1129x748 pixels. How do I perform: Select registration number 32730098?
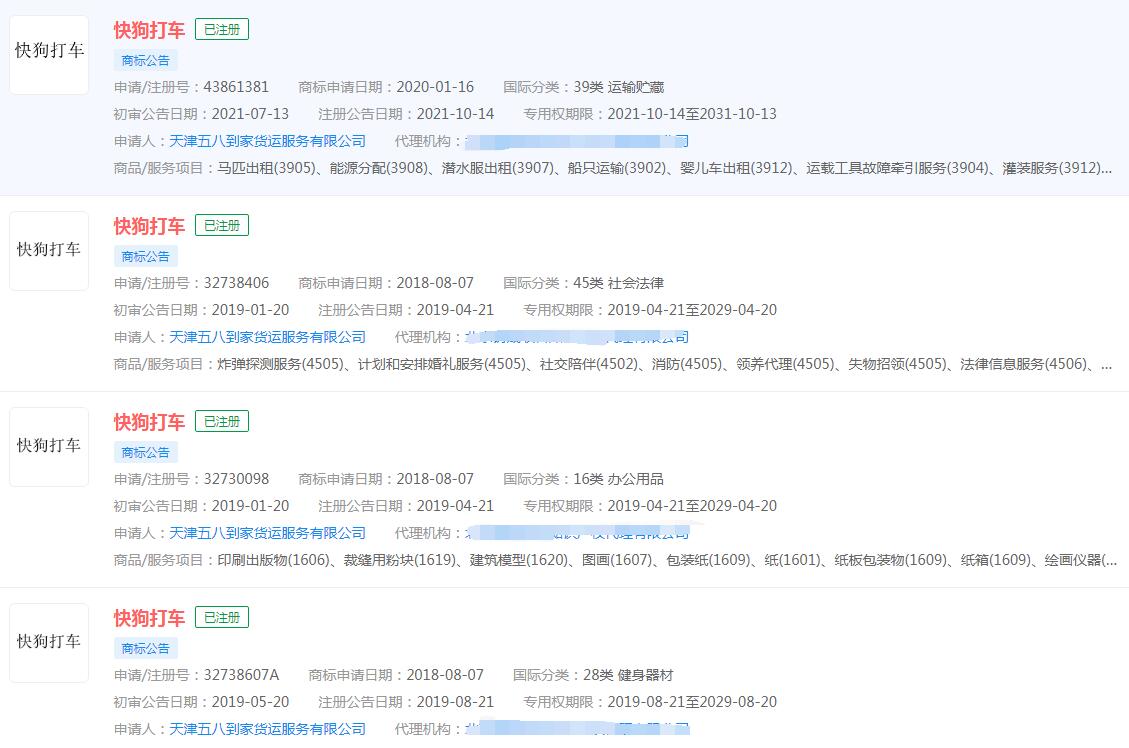pos(236,479)
